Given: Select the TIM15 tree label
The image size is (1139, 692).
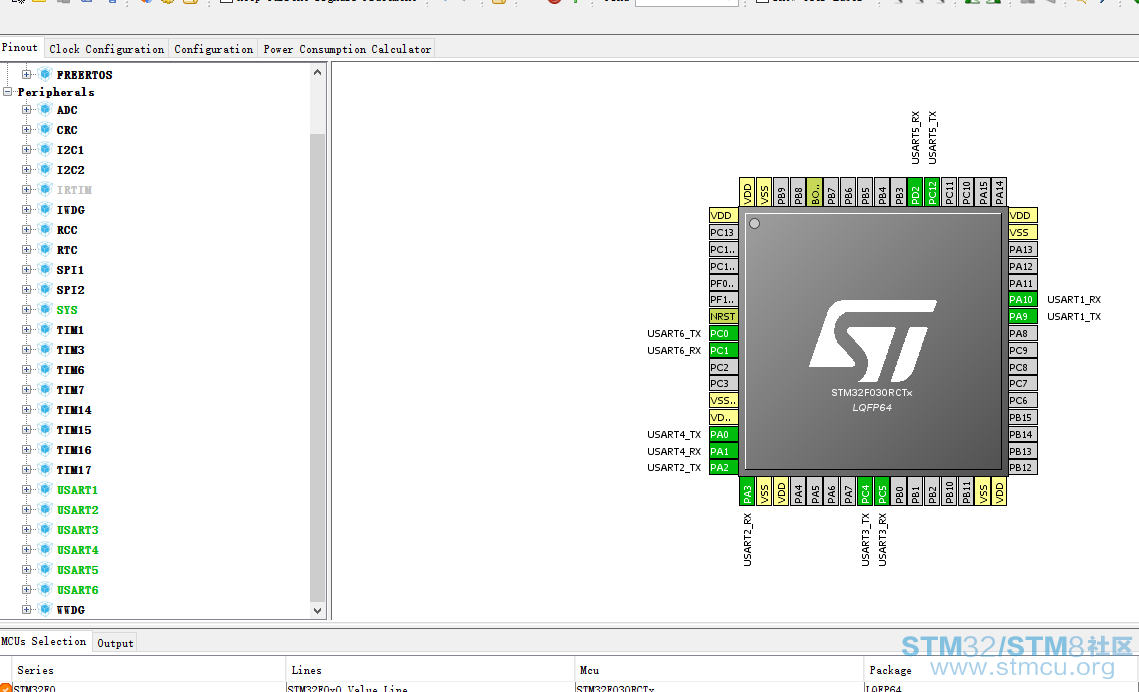Looking at the screenshot, I should [74, 430].
